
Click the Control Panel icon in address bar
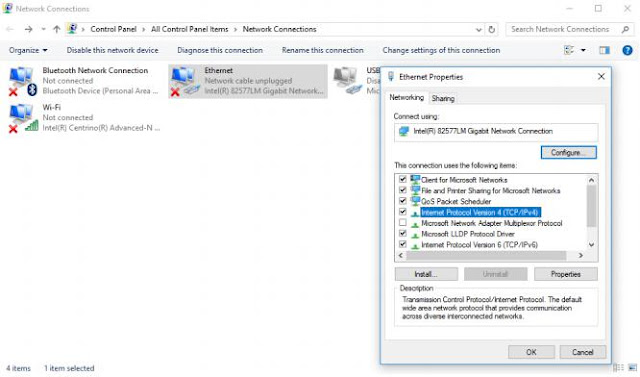72,29
